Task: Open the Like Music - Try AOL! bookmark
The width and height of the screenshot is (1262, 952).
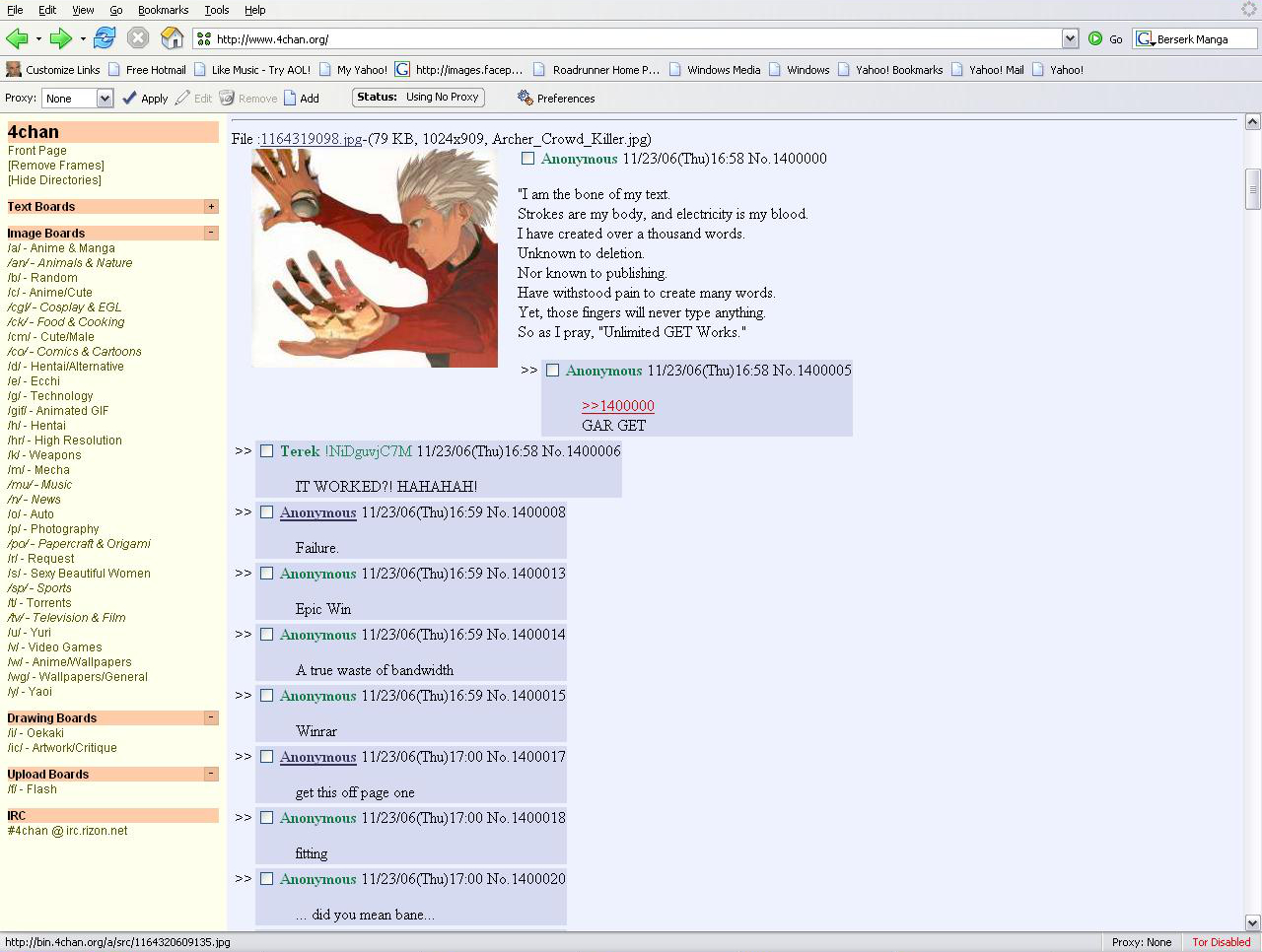Action: tap(252, 70)
